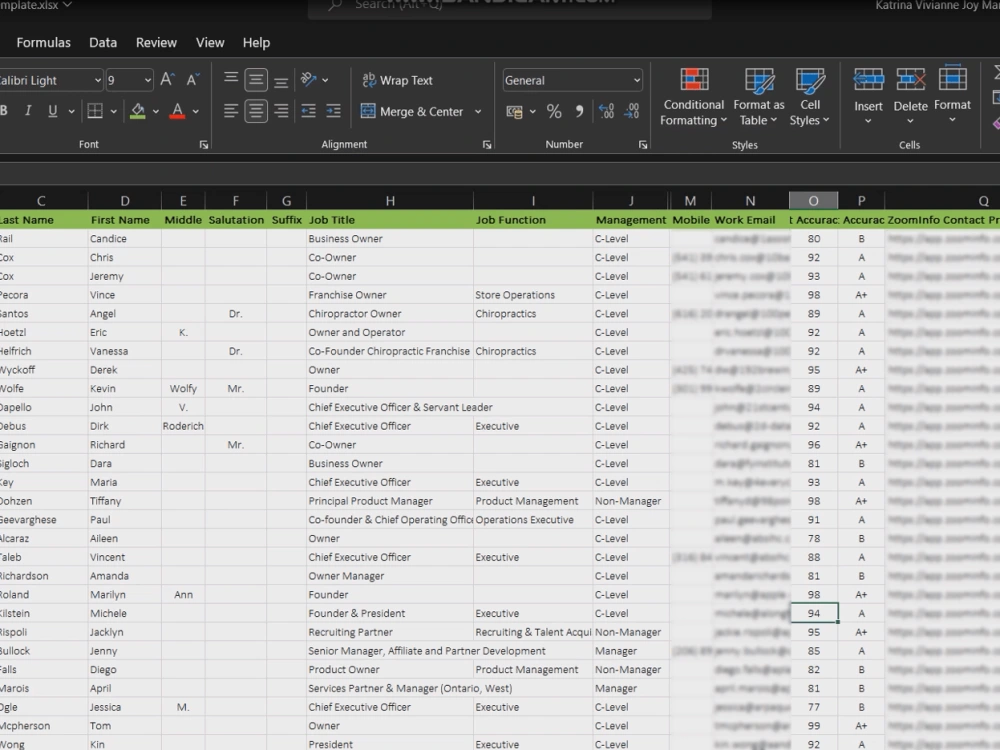This screenshot has height=750, width=1000.
Task: Click Insert cells icon
Action: pyautogui.click(x=869, y=80)
